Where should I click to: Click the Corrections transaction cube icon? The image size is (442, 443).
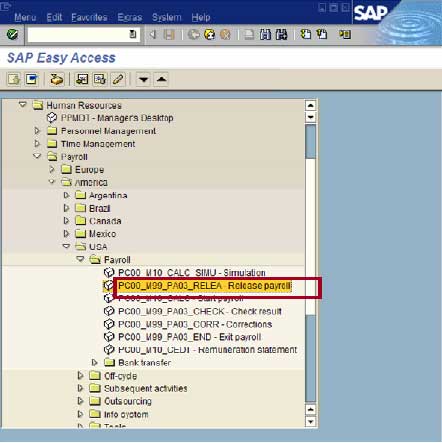(109, 324)
